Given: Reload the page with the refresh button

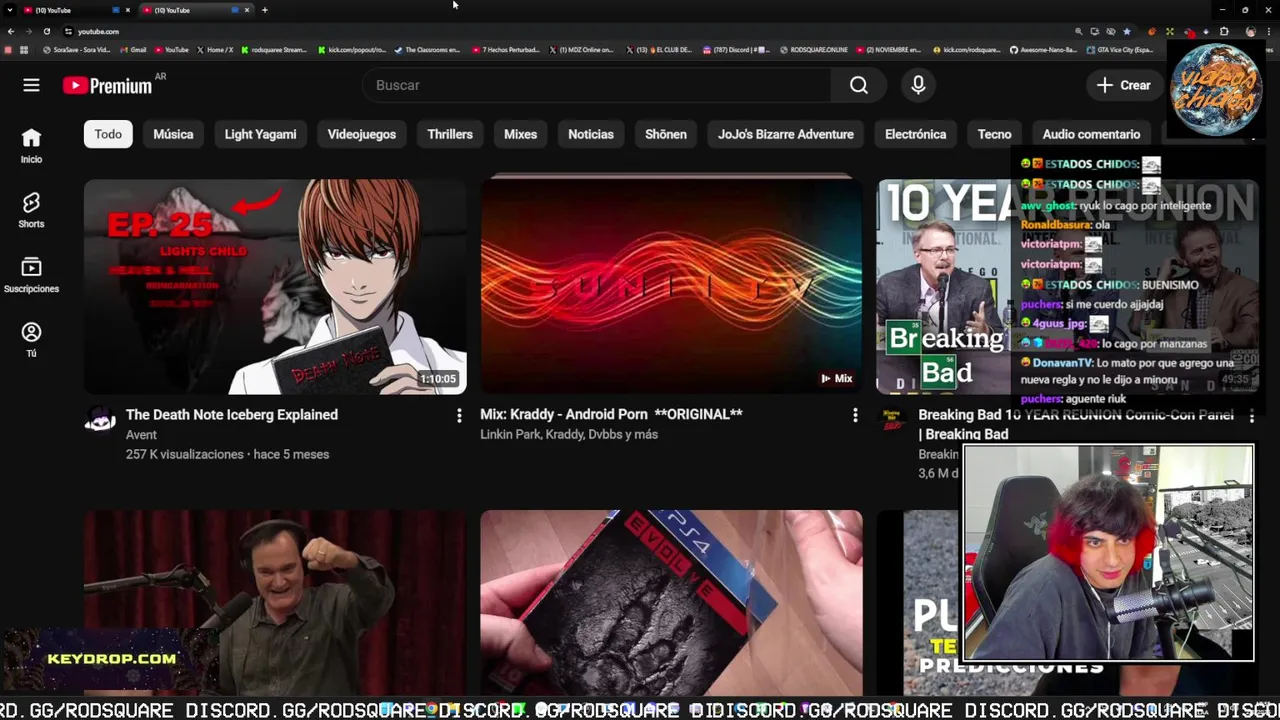Looking at the screenshot, I should [46, 31].
